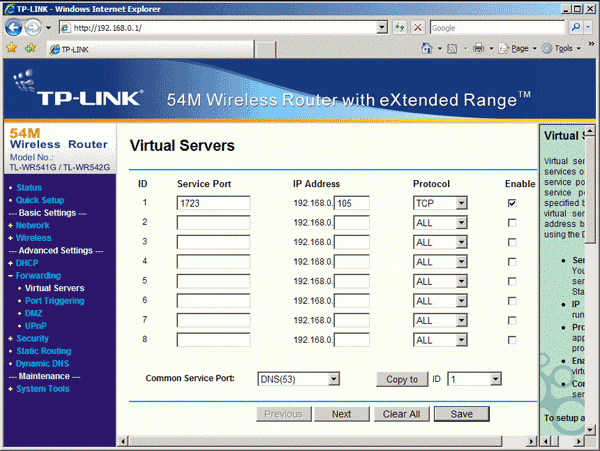600x451 pixels.
Task: Open the Page menu
Action: pos(517,49)
